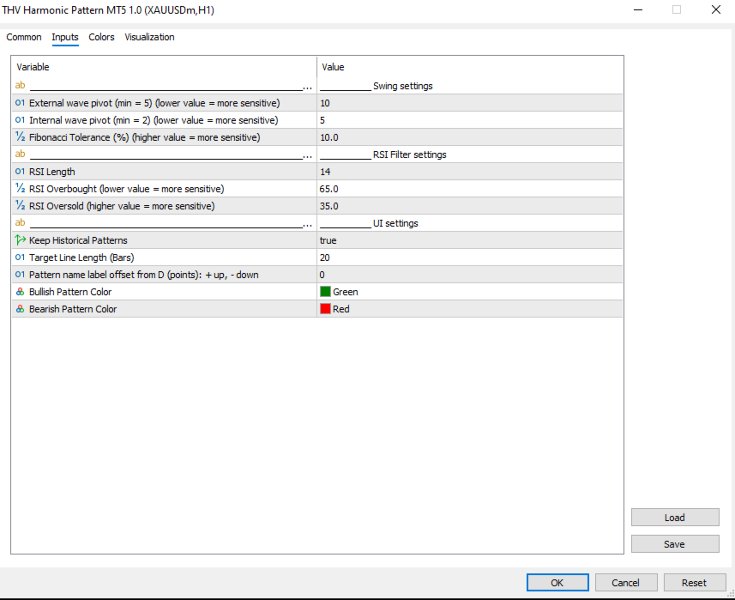The width and height of the screenshot is (735, 600).
Task: Select the 'Internal wave pivot (min = 2)' row label
Action: (x=154, y=120)
